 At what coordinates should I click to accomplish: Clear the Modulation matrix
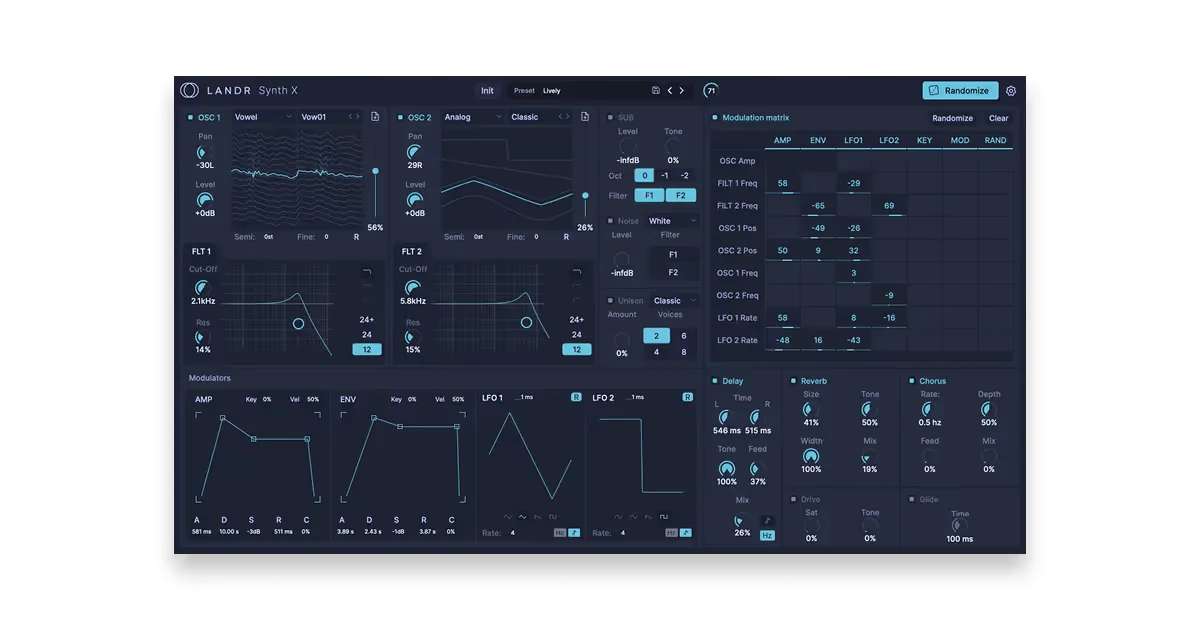tap(999, 118)
